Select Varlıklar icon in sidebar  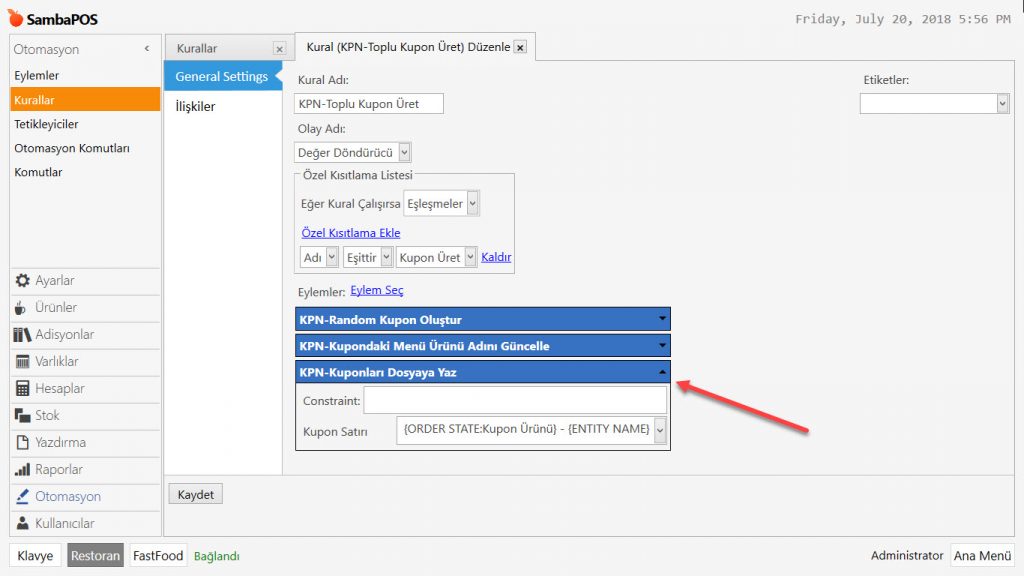point(22,362)
